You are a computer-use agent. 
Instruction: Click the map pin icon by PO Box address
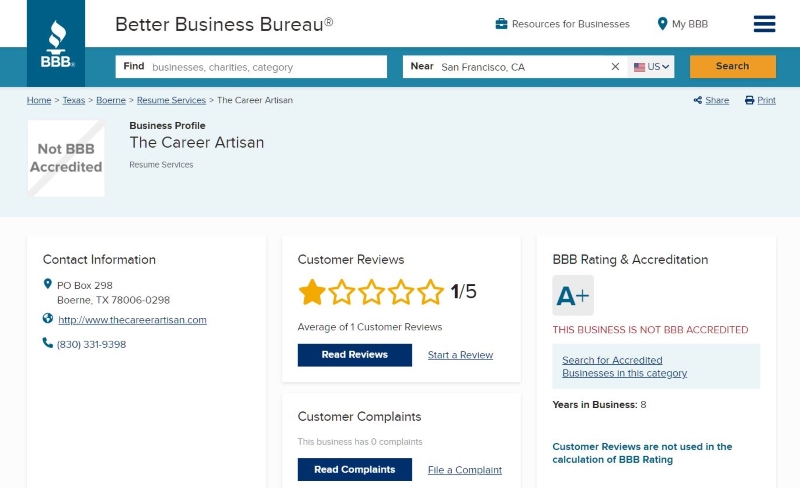(x=47, y=284)
